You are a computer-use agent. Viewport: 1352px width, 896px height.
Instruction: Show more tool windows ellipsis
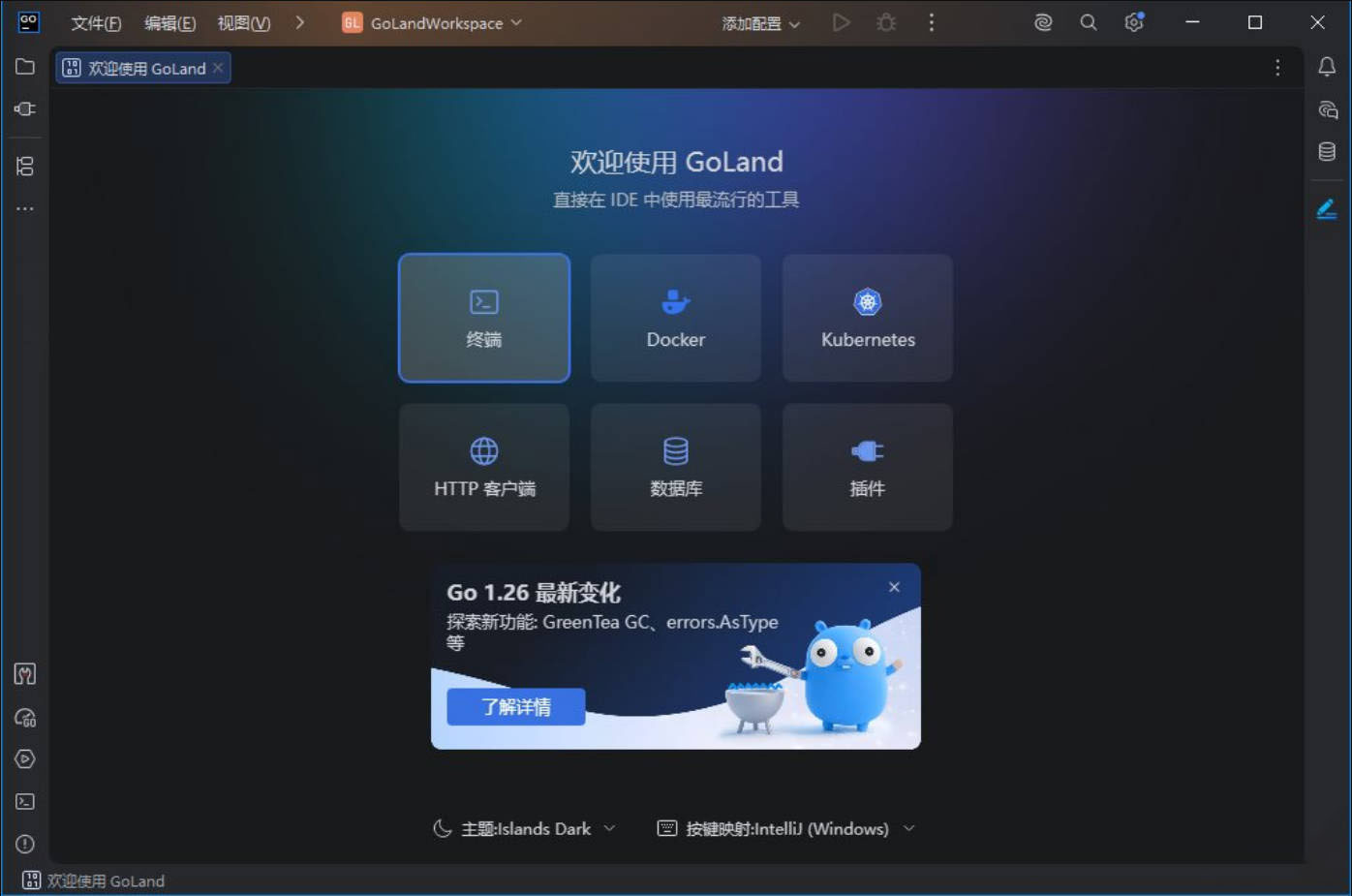25,208
